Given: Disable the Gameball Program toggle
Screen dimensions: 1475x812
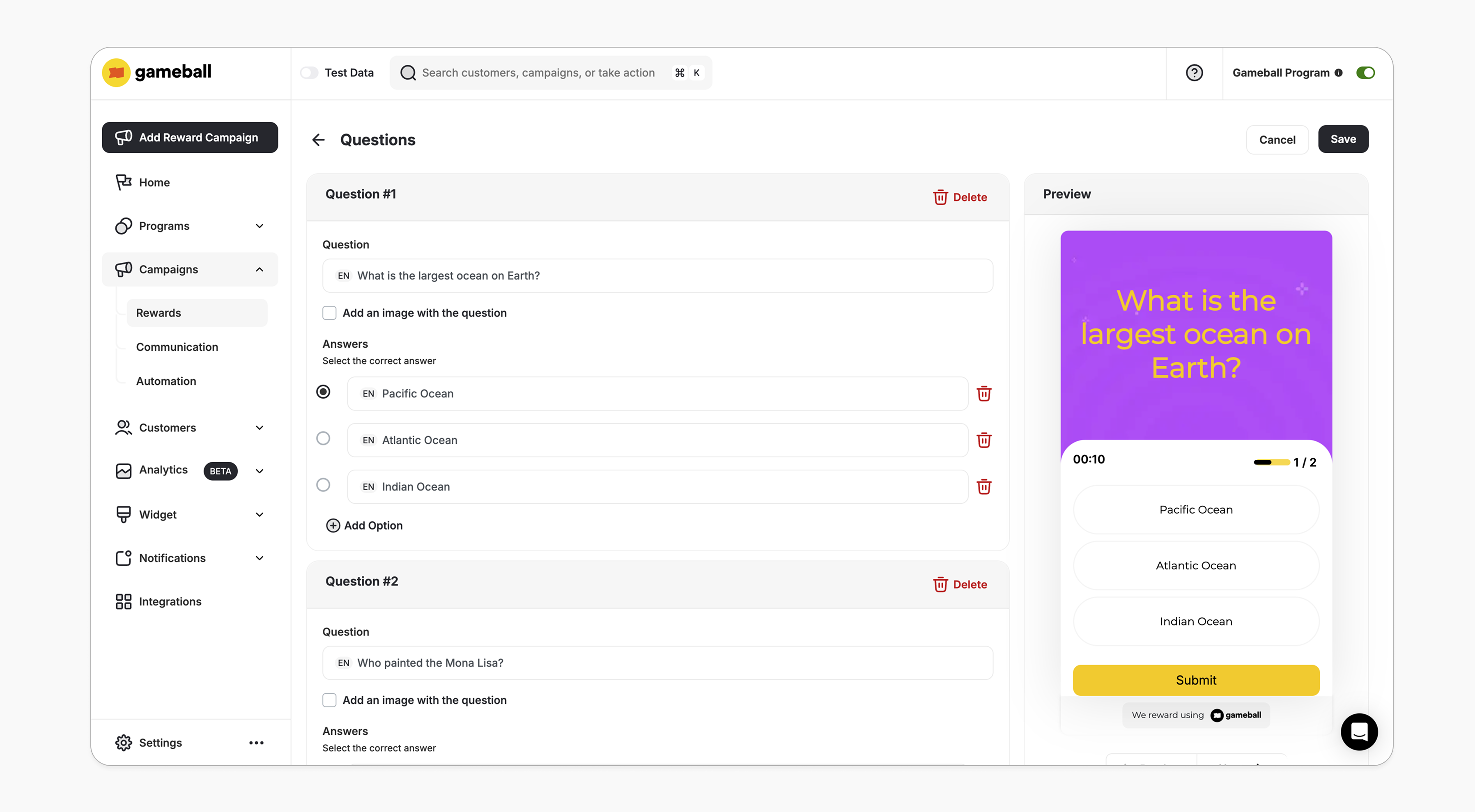Looking at the screenshot, I should 1366,72.
